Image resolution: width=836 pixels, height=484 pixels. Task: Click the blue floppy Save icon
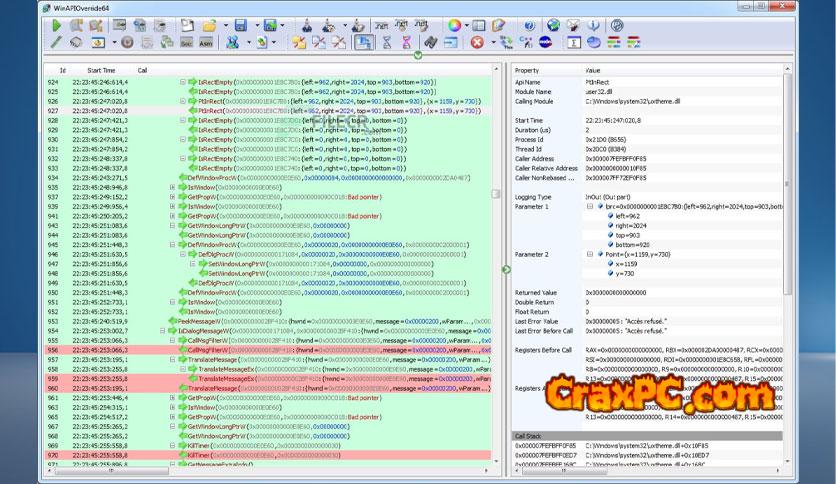coord(240,24)
